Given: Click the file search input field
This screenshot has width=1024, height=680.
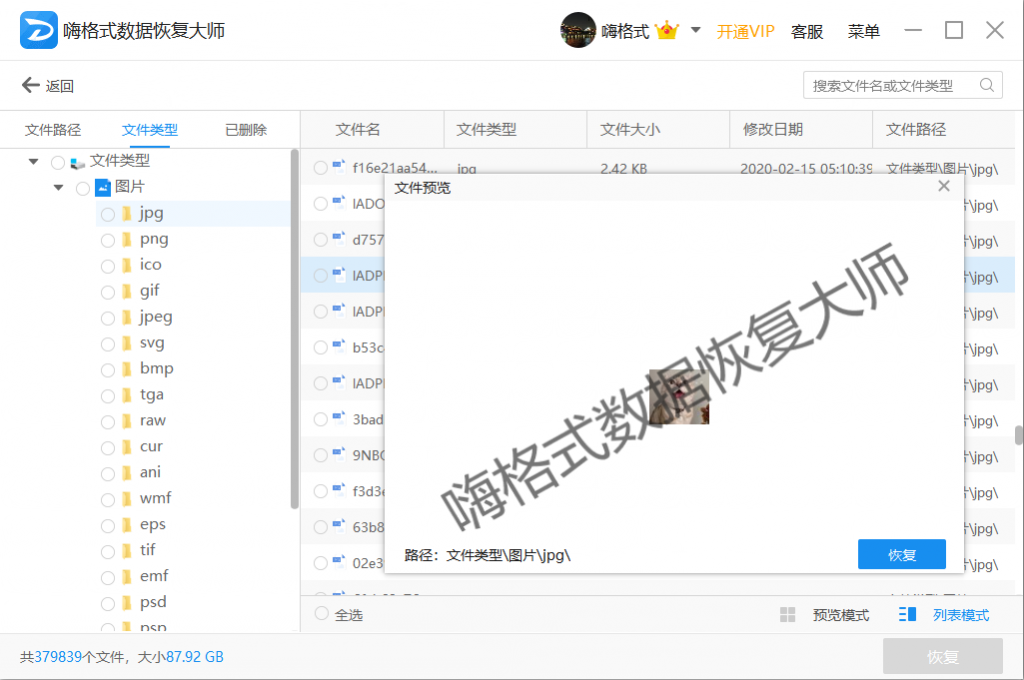Looking at the screenshot, I should click(903, 85).
